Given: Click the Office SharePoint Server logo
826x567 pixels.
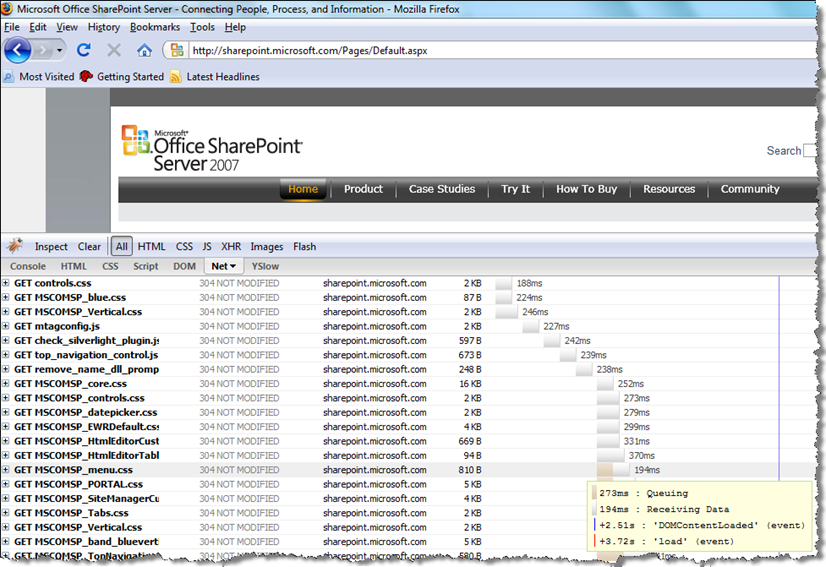Looking at the screenshot, I should [x=212, y=148].
